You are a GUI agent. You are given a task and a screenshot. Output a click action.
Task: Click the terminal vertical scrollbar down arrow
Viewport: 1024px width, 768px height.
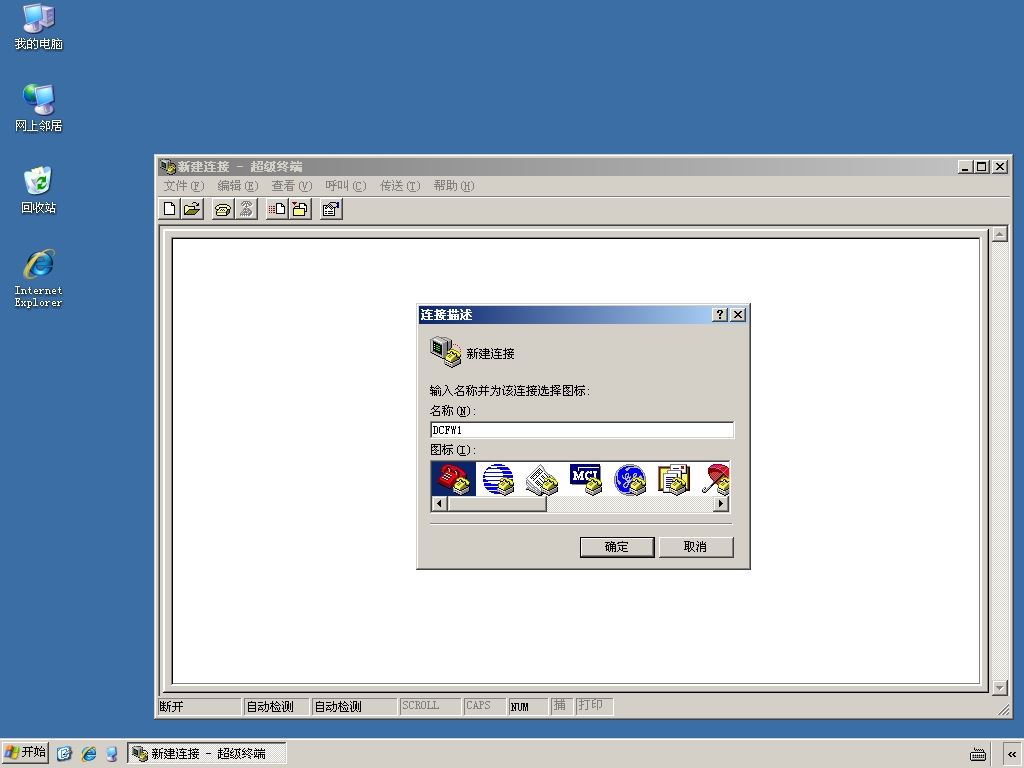pos(999,687)
